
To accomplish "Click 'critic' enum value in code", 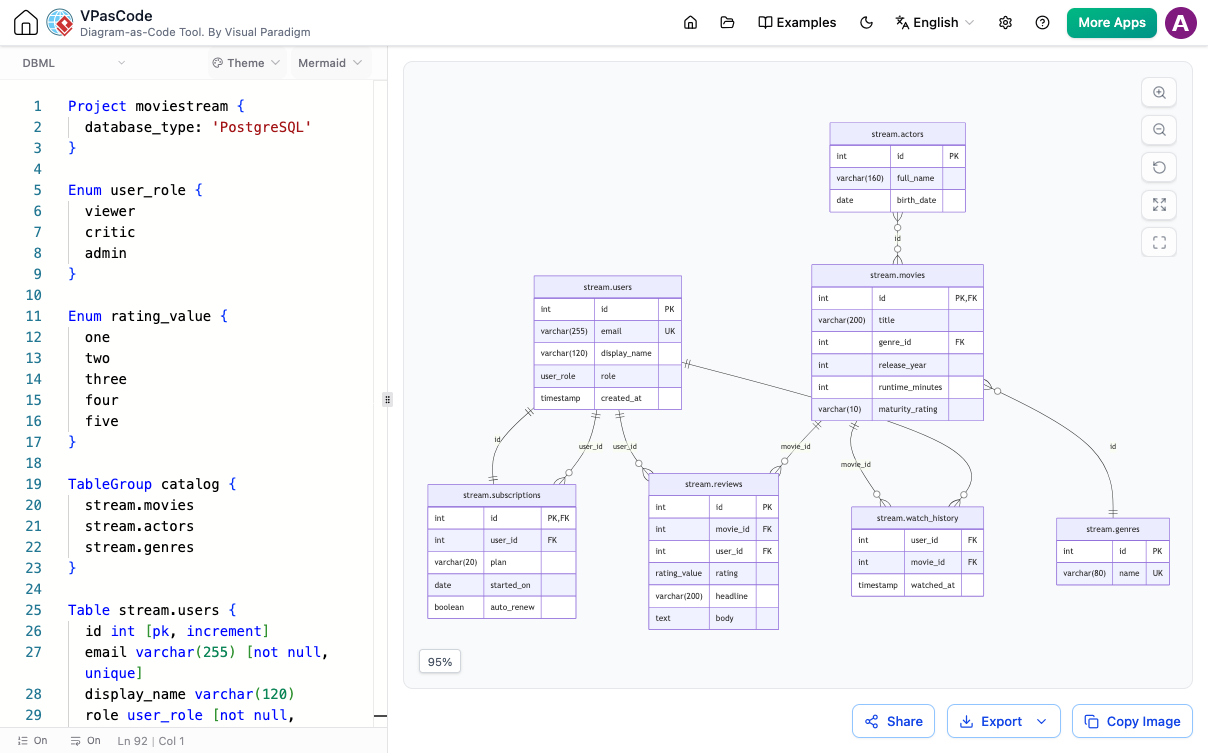I will 110,232.
